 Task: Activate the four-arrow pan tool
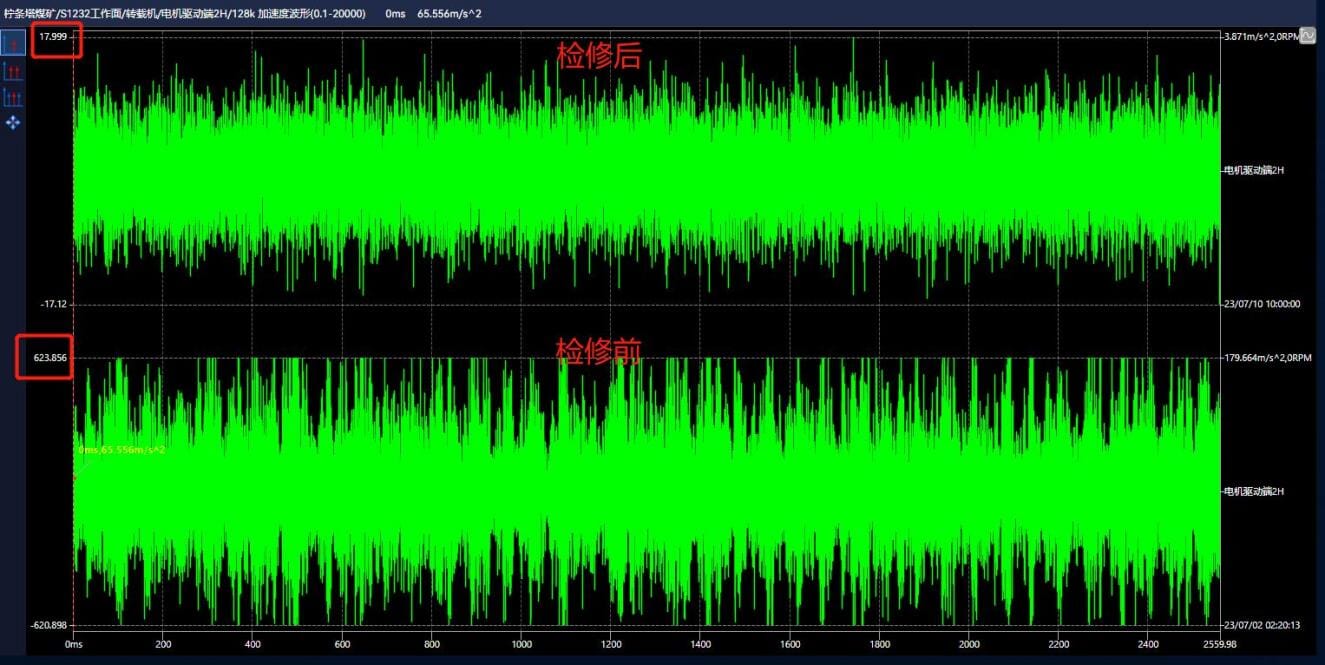tap(13, 122)
